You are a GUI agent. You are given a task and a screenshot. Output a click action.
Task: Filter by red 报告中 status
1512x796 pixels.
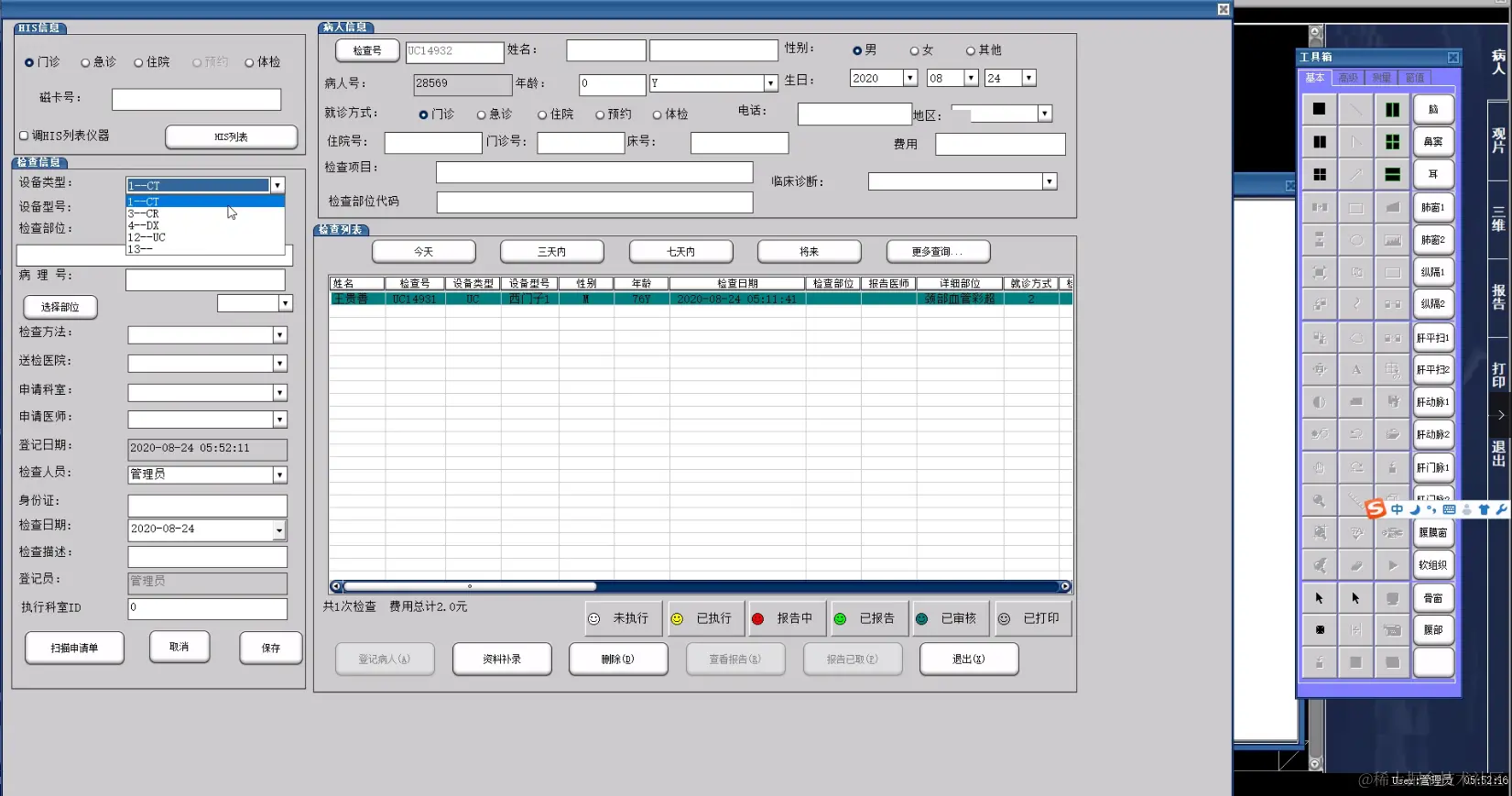coord(787,618)
